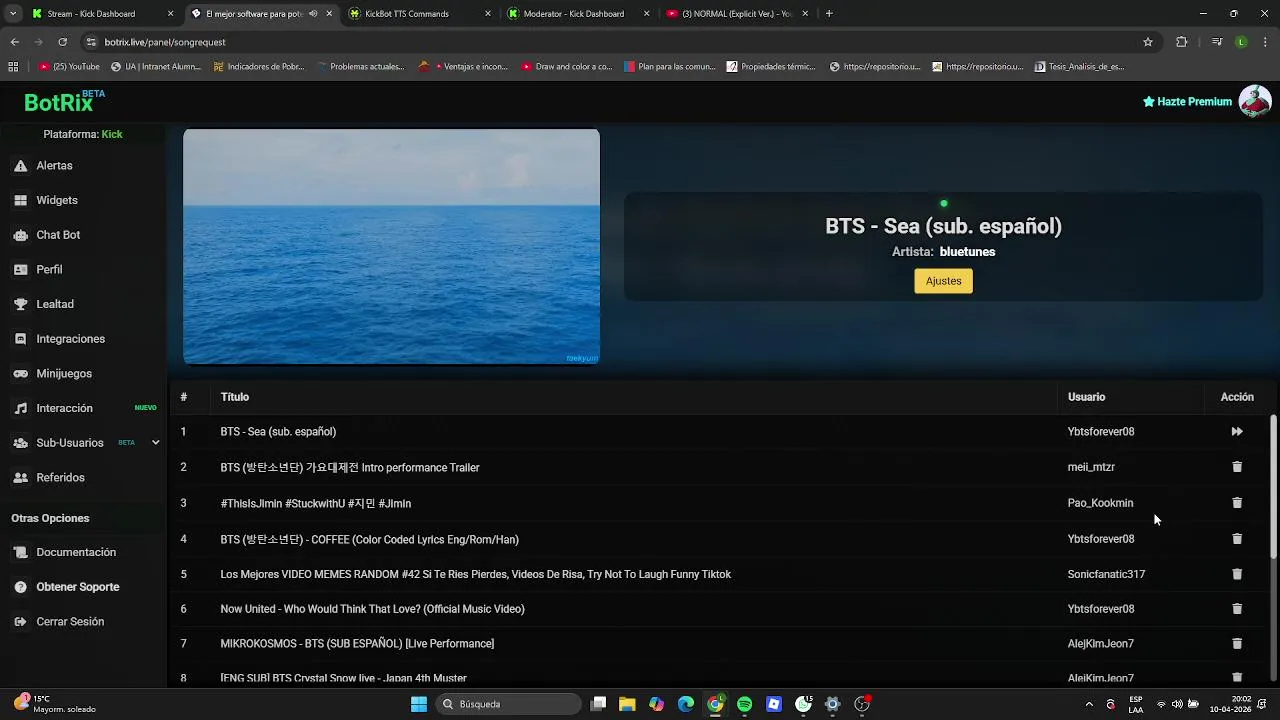This screenshot has width=1280, height=720.
Task: Switch to NORMAL (Explicit Ver.) YouTube tab
Action: (x=738, y=14)
